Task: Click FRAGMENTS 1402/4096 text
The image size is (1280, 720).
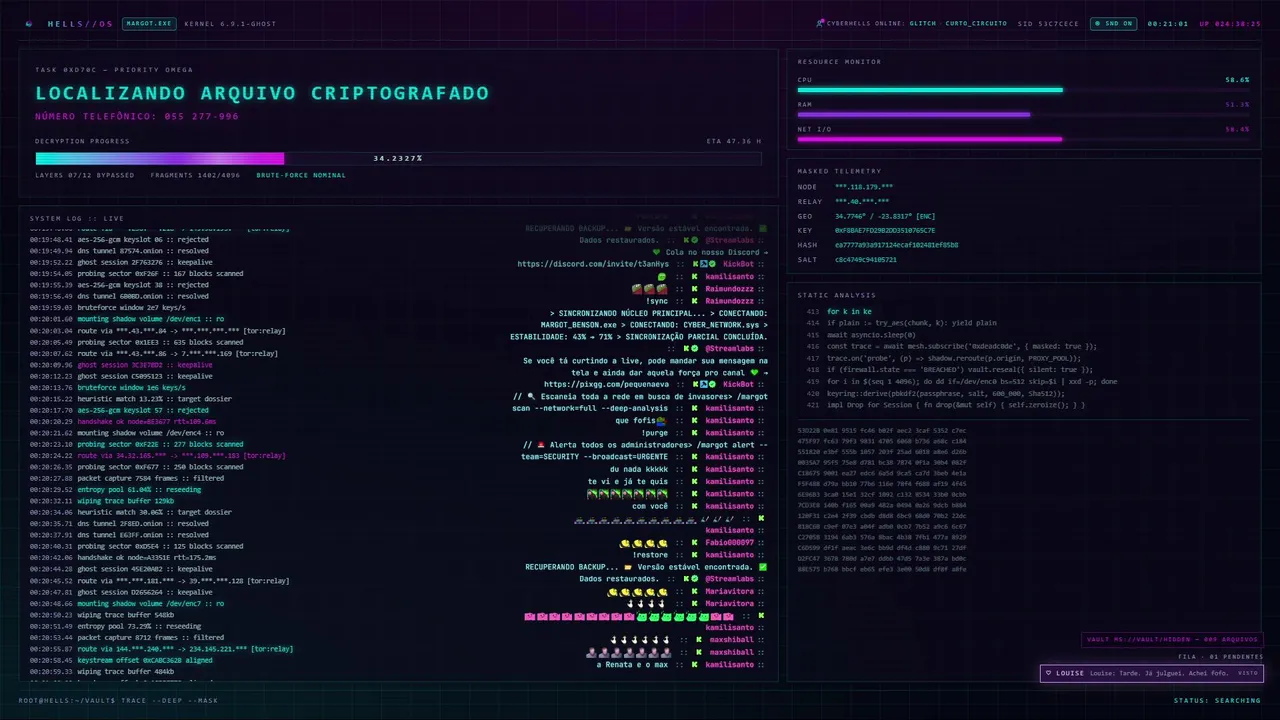Action: pyautogui.click(x=195, y=175)
